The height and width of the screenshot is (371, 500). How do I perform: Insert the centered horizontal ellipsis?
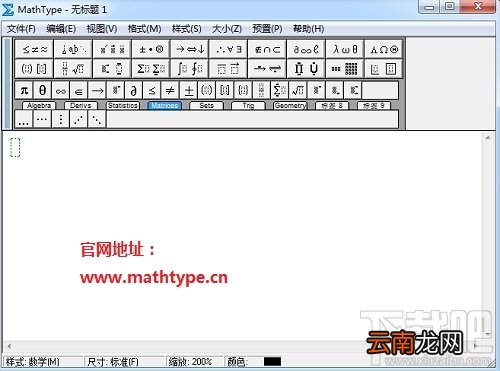coord(42,119)
